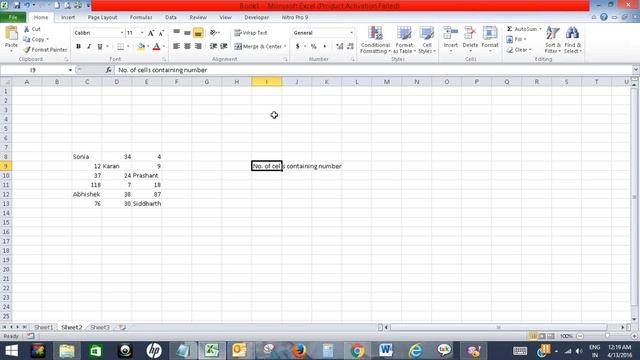Switch to the Page Layout tab
This screenshot has width=640, height=360.
click(102, 18)
